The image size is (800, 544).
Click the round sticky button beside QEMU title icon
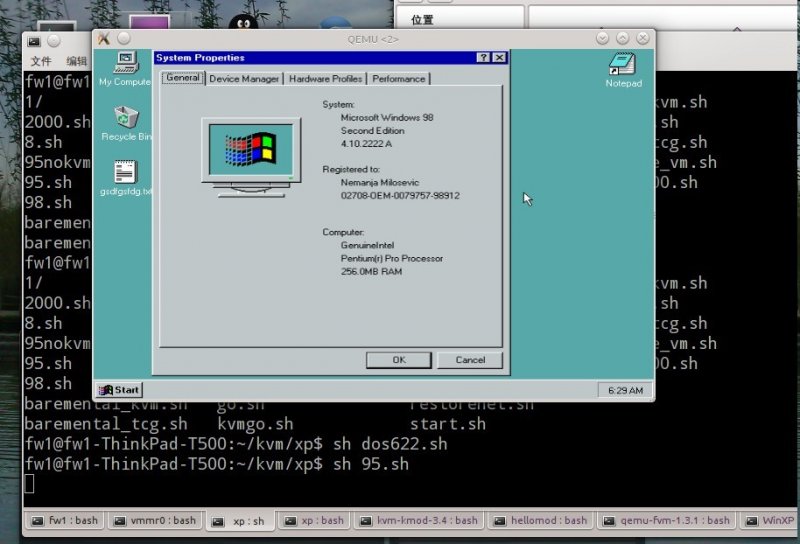tap(123, 39)
